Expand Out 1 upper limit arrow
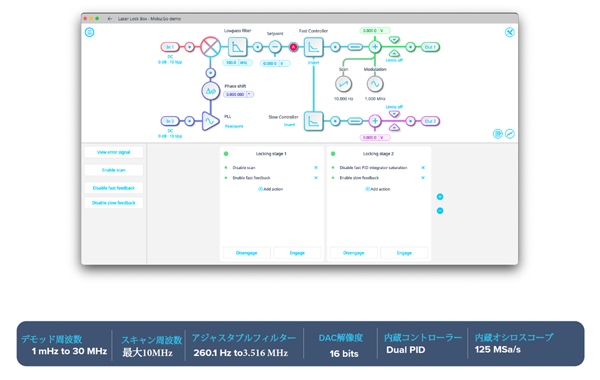The image size is (600, 380). click(394, 39)
